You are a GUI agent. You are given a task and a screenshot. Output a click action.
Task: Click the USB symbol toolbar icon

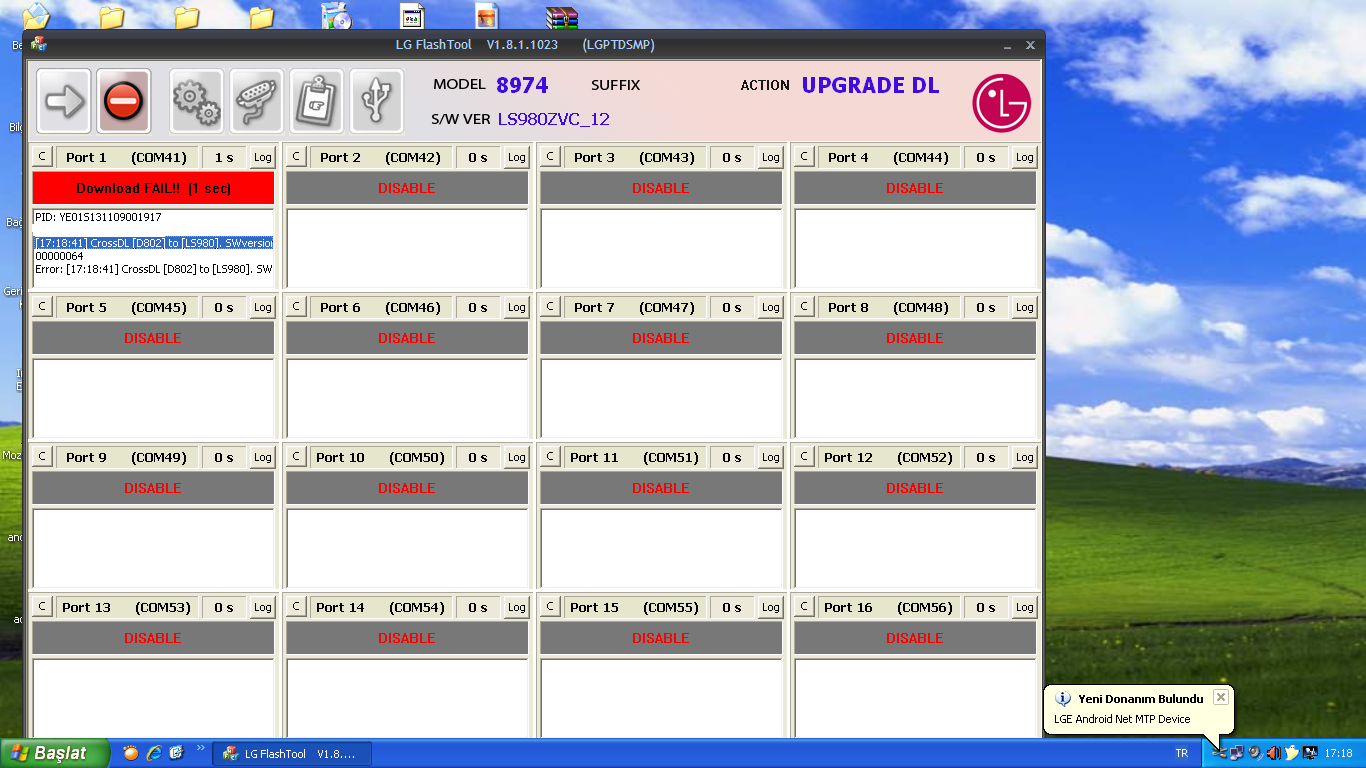pos(377,101)
